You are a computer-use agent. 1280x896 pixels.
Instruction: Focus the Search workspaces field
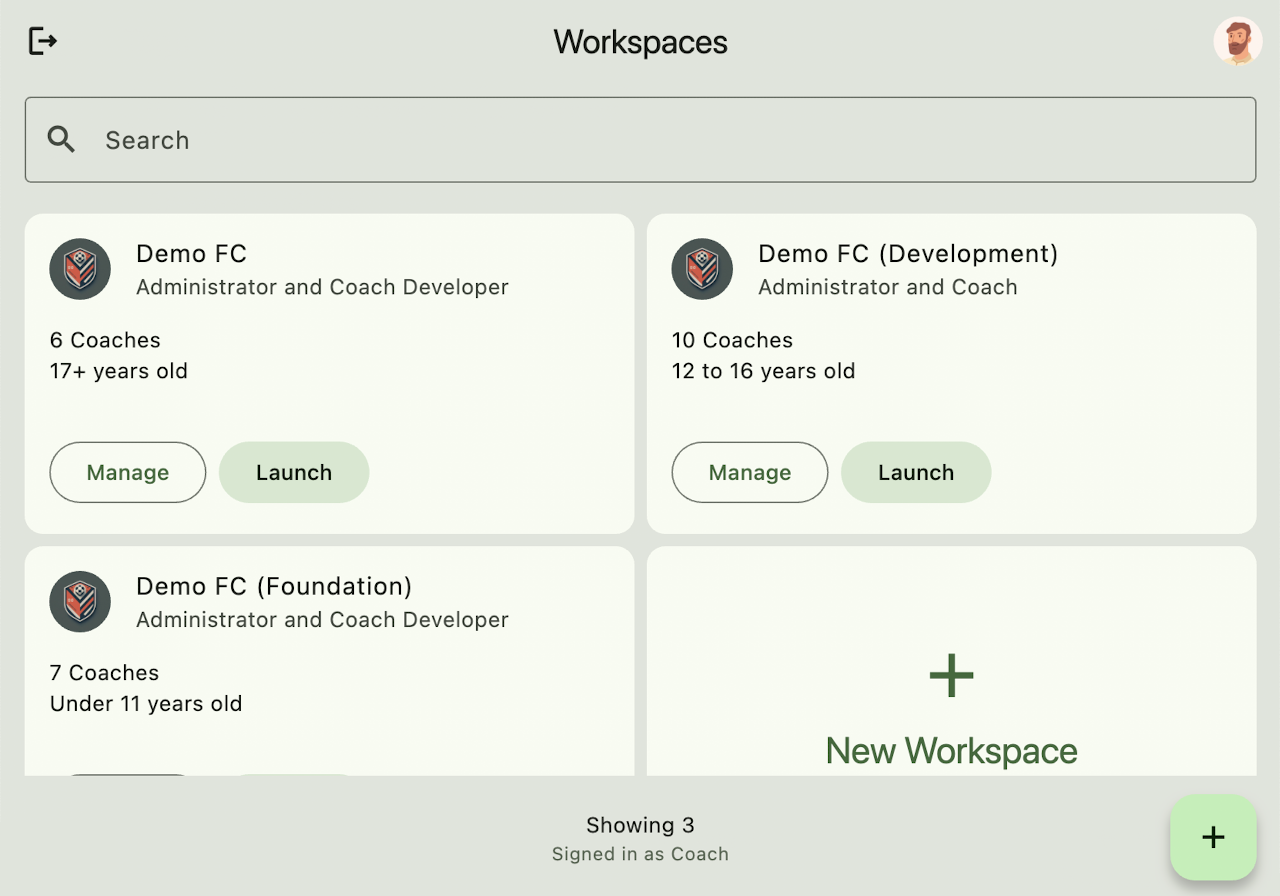click(x=660, y=140)
